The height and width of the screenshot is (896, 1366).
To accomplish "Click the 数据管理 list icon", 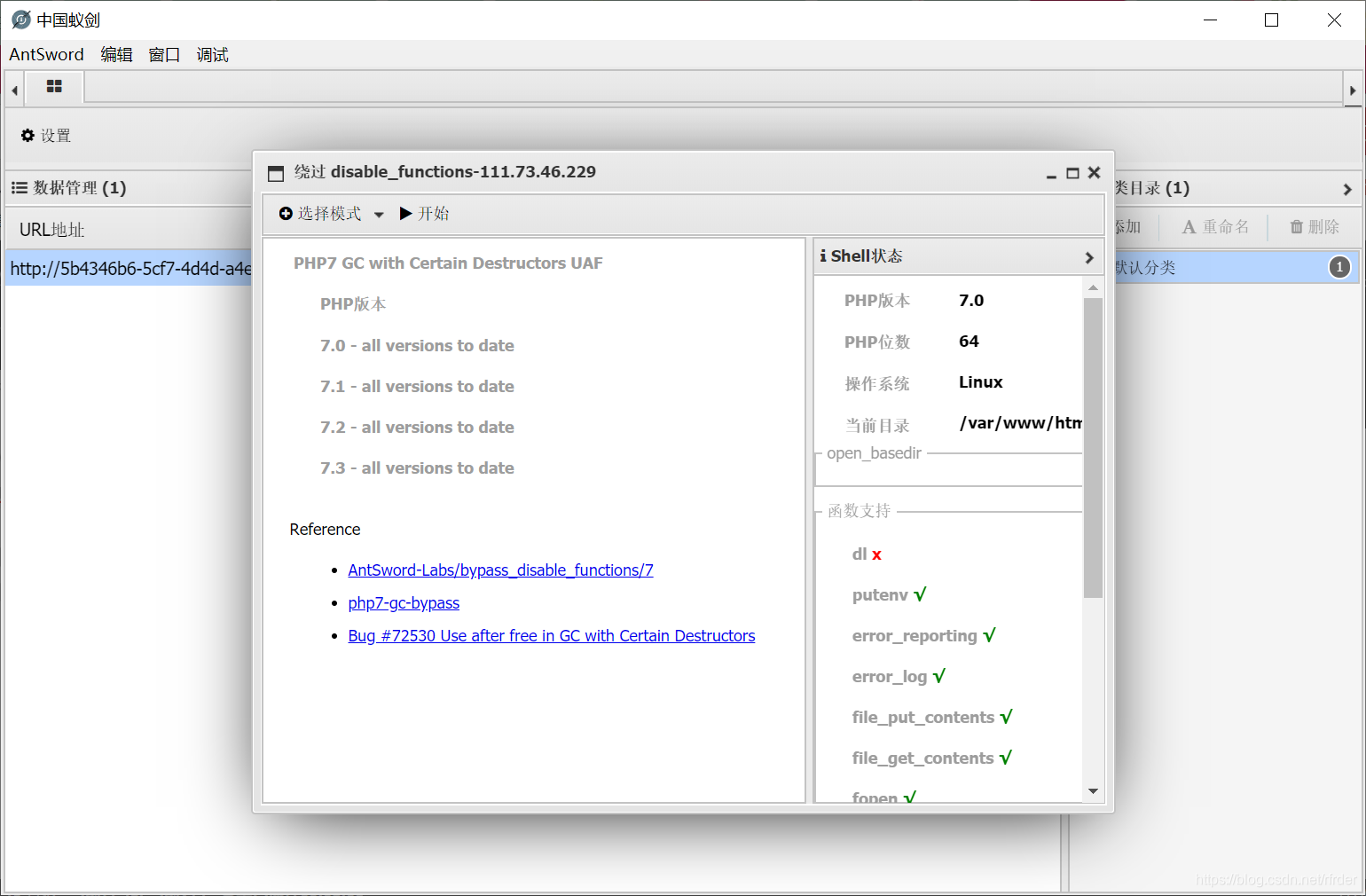I will tap(19, 188).
